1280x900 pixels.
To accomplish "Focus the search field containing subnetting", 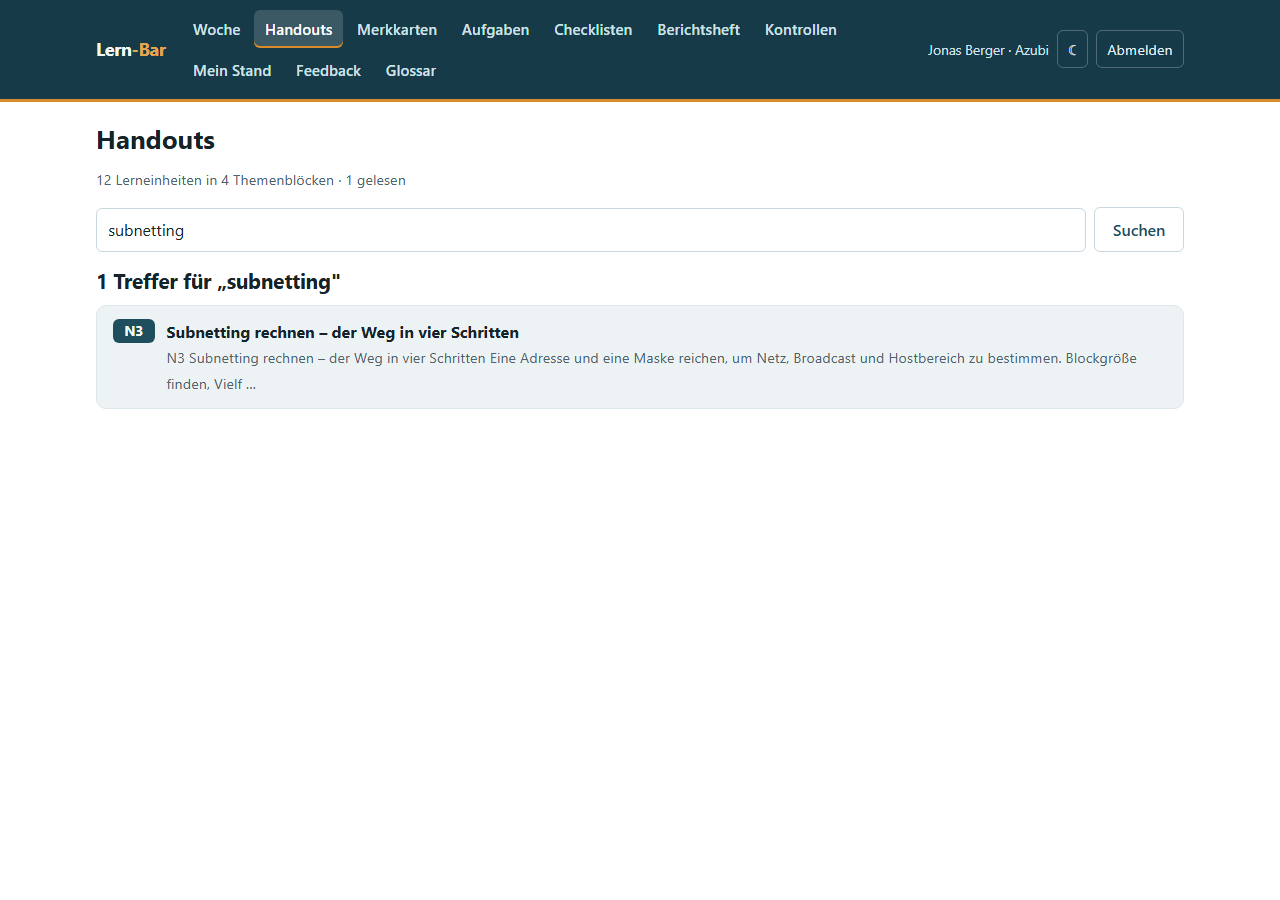I will coord(591,230).
